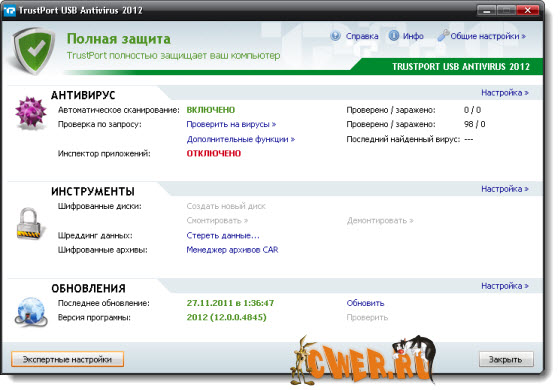560x390 pixels.
Task: Open Экспертные настройки button
Action: (68, 359)
